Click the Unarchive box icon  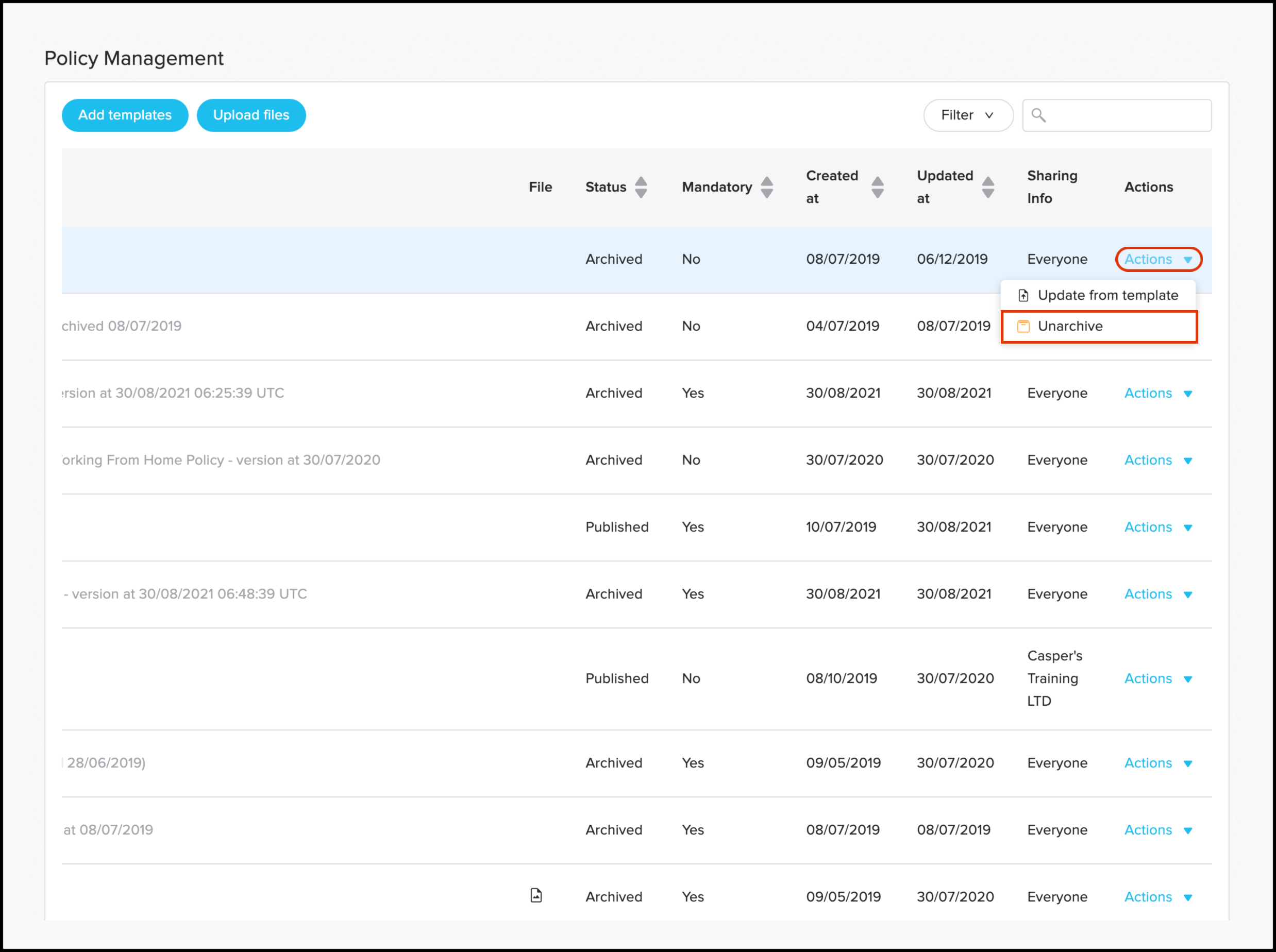[x=1023, y=326]
